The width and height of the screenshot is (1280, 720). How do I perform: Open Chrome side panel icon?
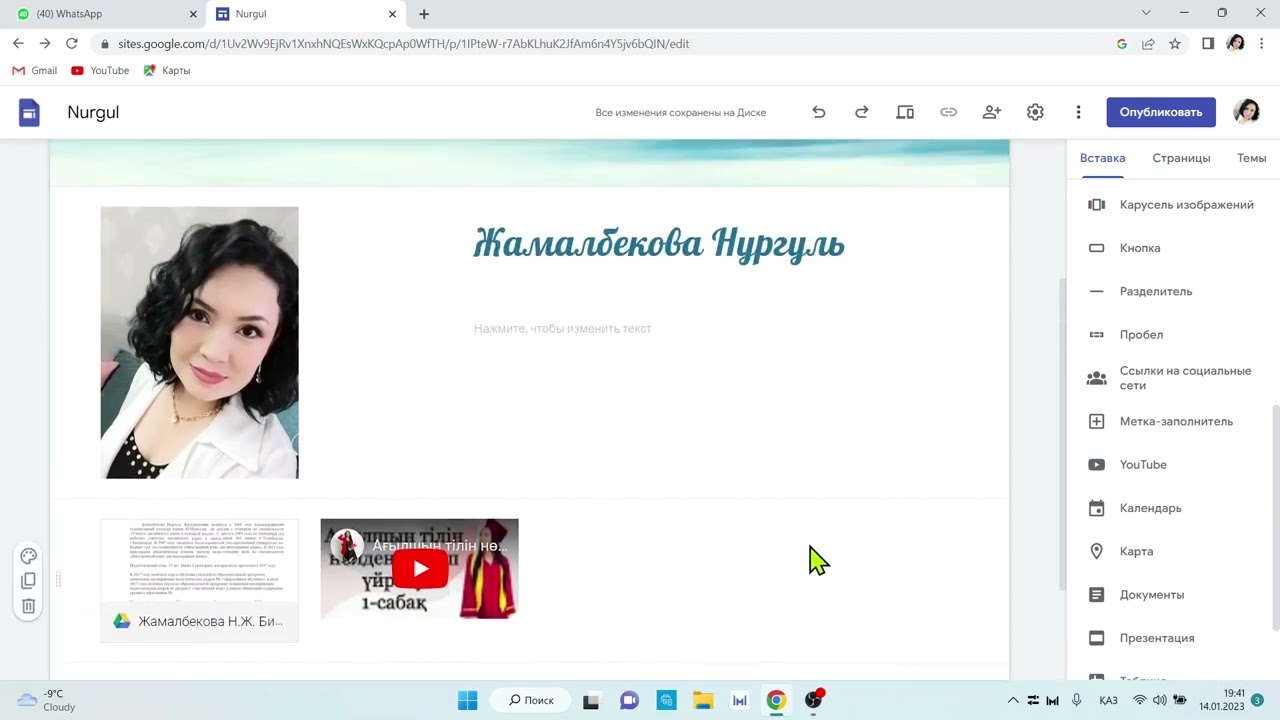point(1208,44)
